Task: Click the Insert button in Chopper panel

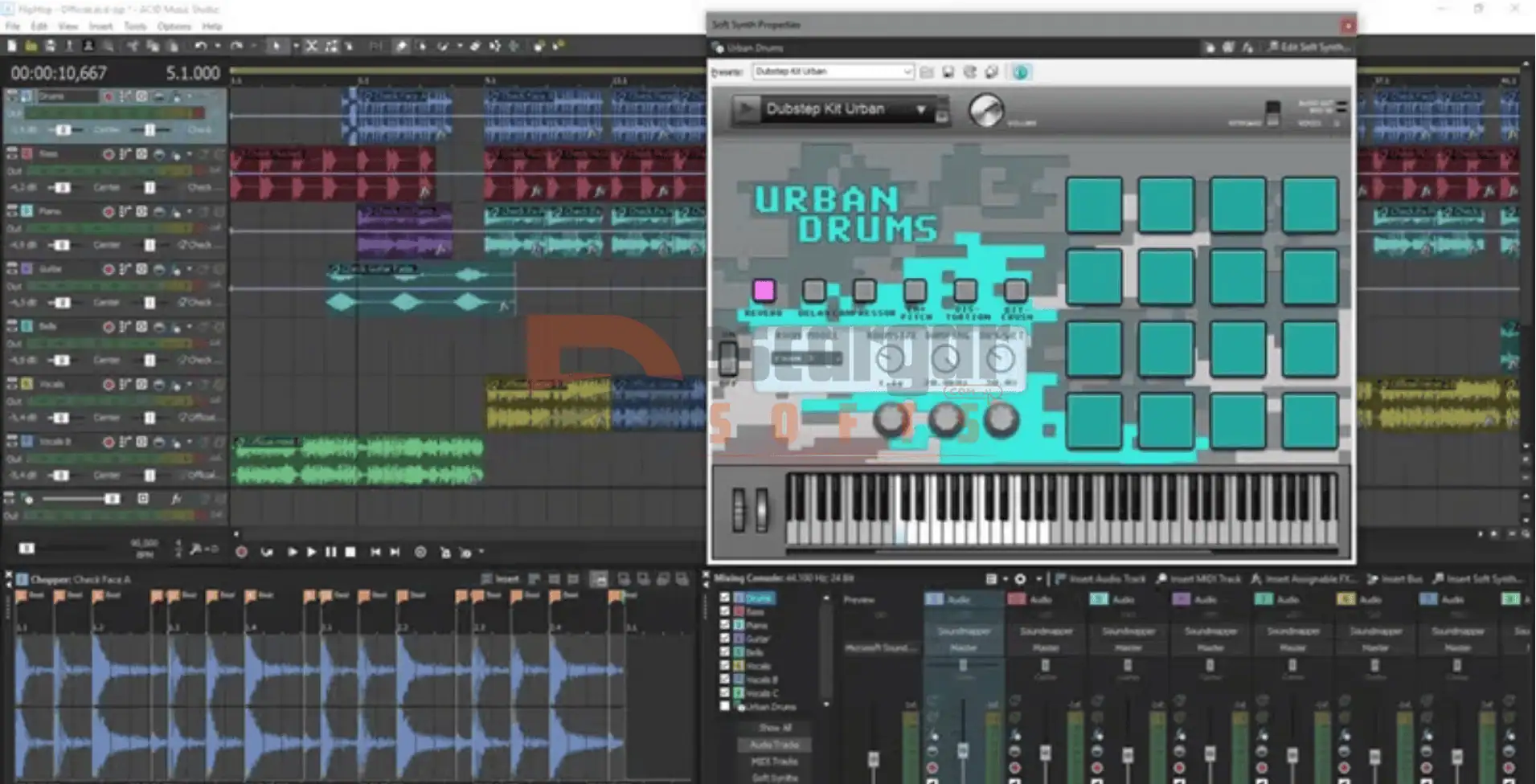Action: (x=501, y=578)
